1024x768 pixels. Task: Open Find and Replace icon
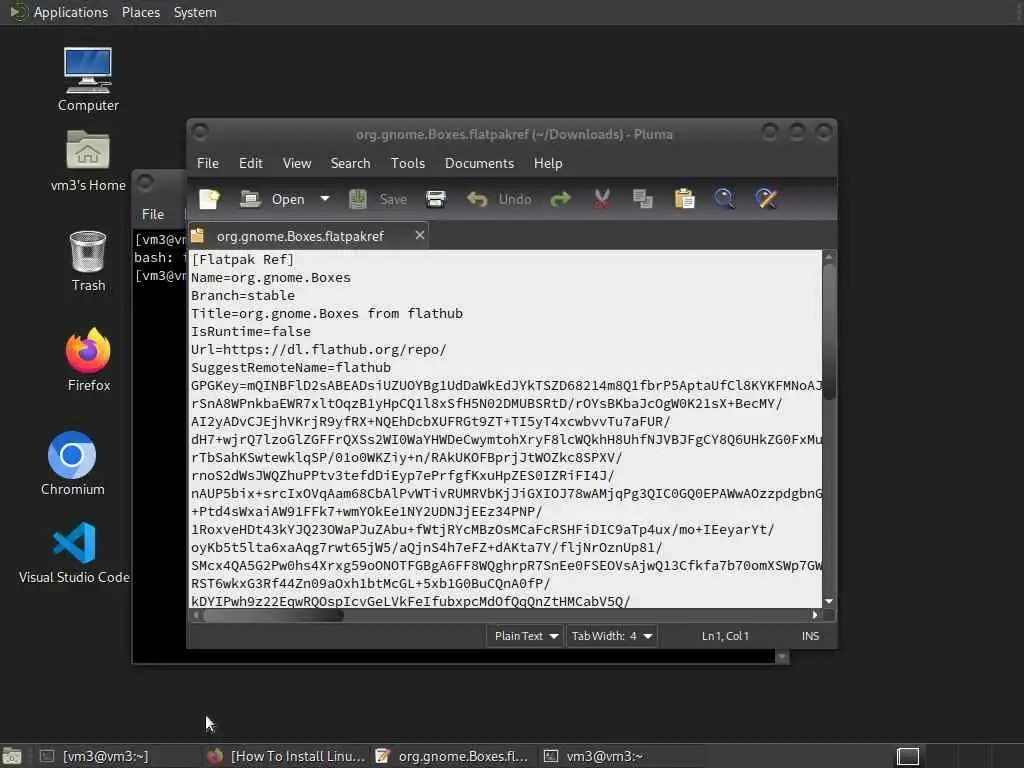pos(766,199)
